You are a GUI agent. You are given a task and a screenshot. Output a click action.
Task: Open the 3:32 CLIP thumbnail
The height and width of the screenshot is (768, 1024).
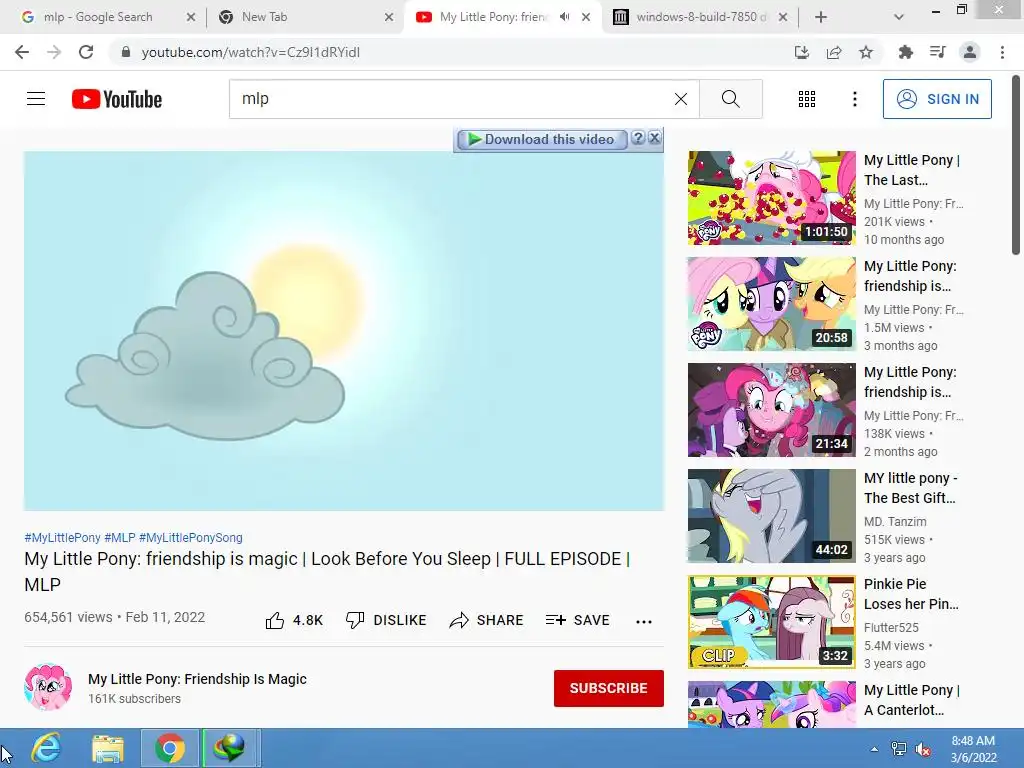click(x=771, y=622)
